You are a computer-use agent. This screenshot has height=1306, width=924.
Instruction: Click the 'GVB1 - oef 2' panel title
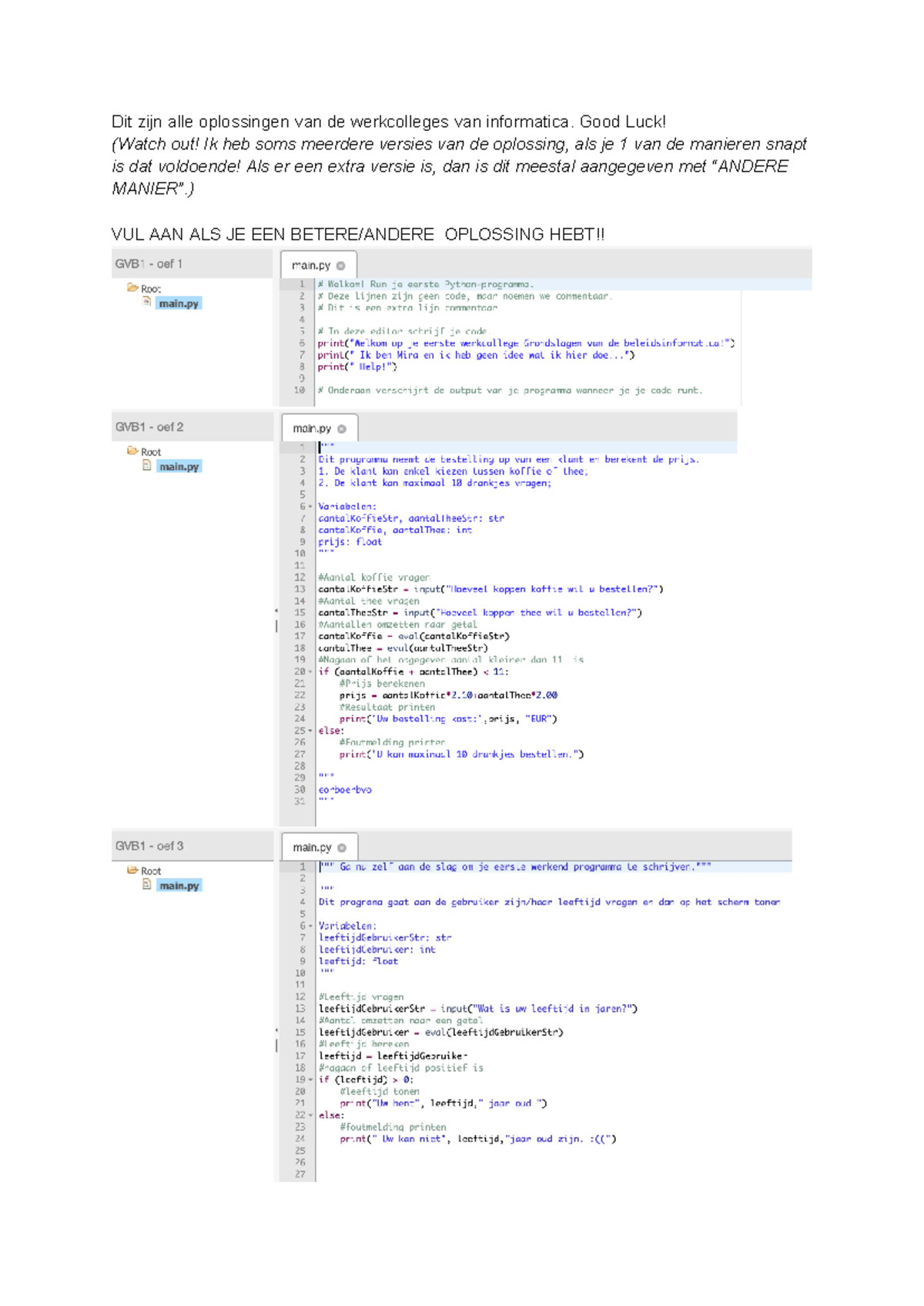[149, 427]
